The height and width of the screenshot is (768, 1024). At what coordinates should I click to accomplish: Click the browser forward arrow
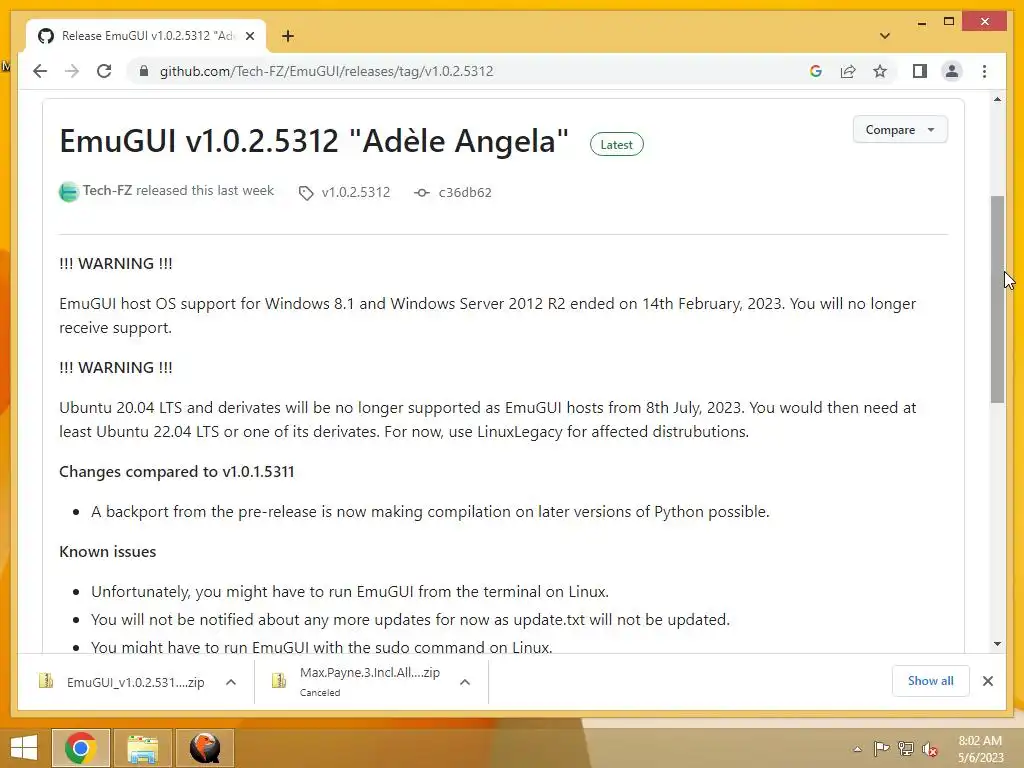click(x=72, y=71)
